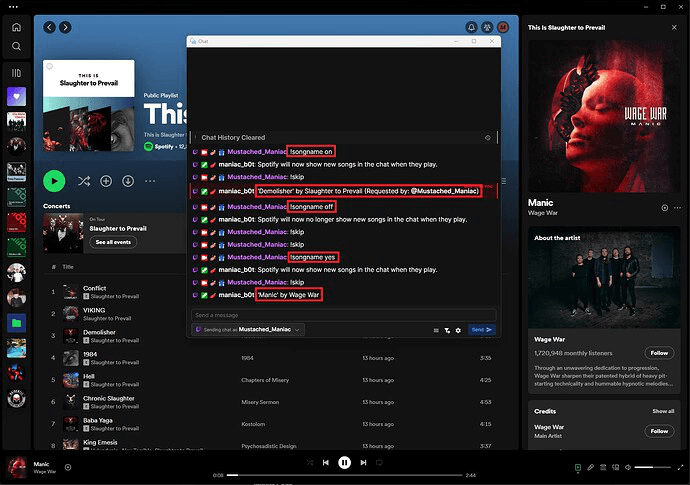Open the play queue
This screenshot has width=690, height=485.
603,467
